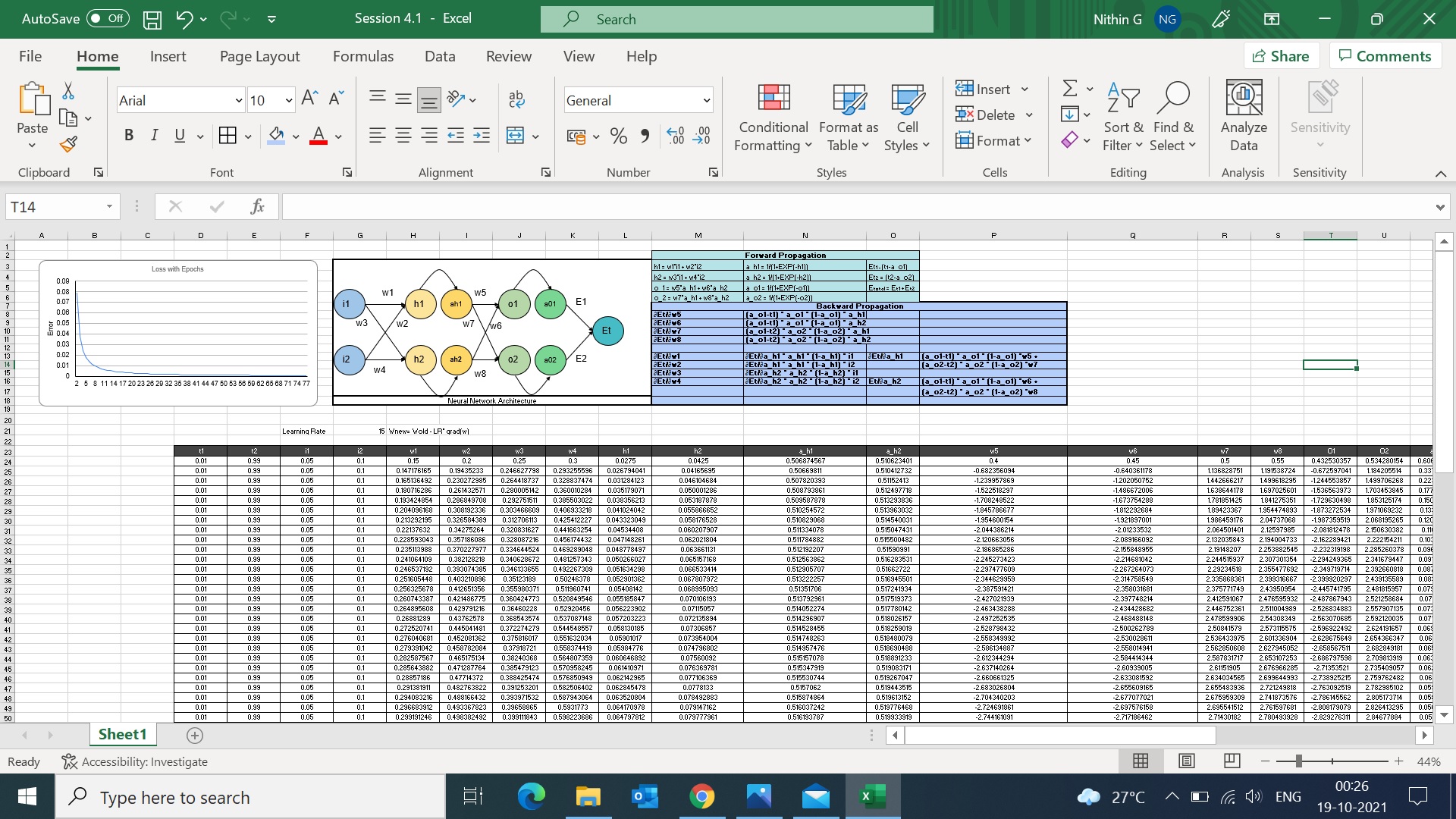Image resolution: width=1456 pixels, height=819 pixels.
Task: Switch to the Formulas ribbon tab
Action: [x=363, y=55]
